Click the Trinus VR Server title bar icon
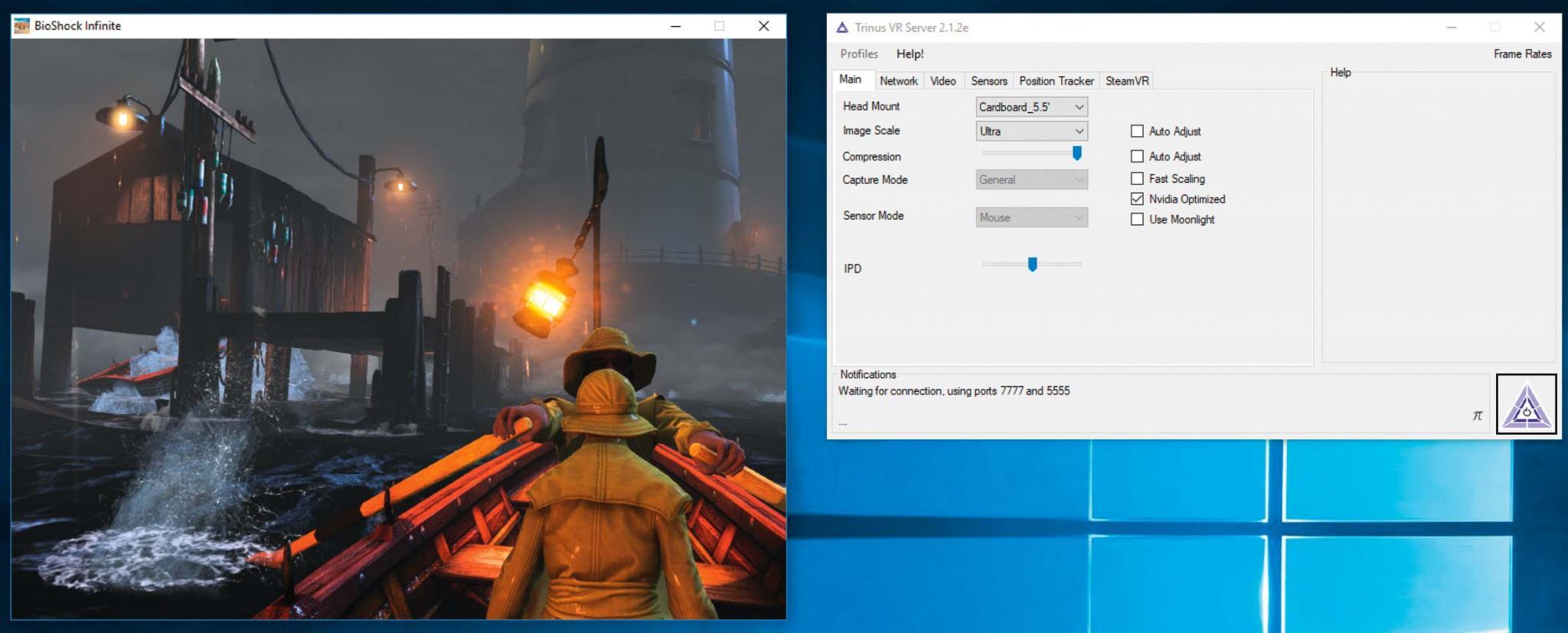 pyautogui.click(x=842, y=28)
